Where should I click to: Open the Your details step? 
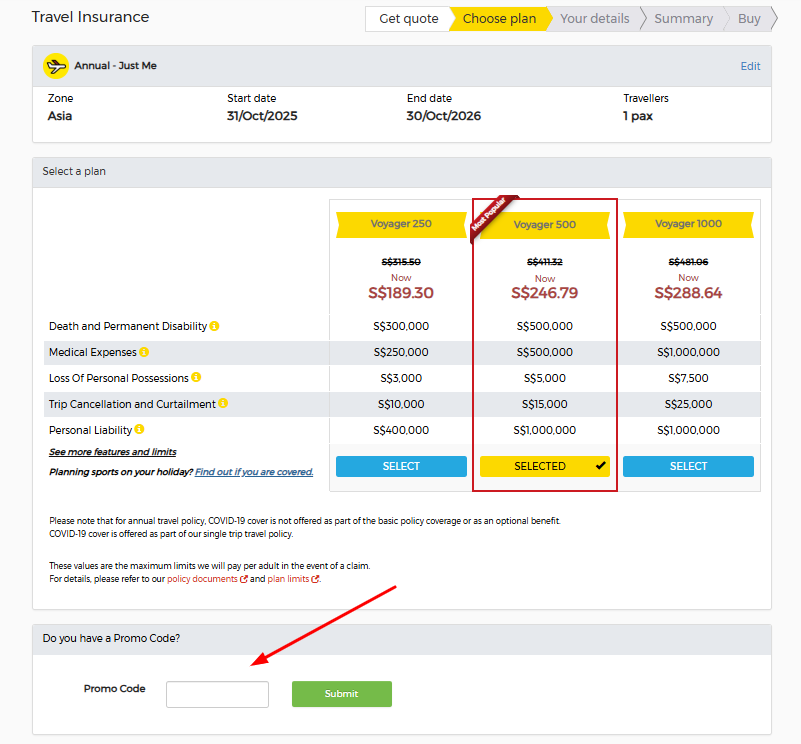coord(593,18)
